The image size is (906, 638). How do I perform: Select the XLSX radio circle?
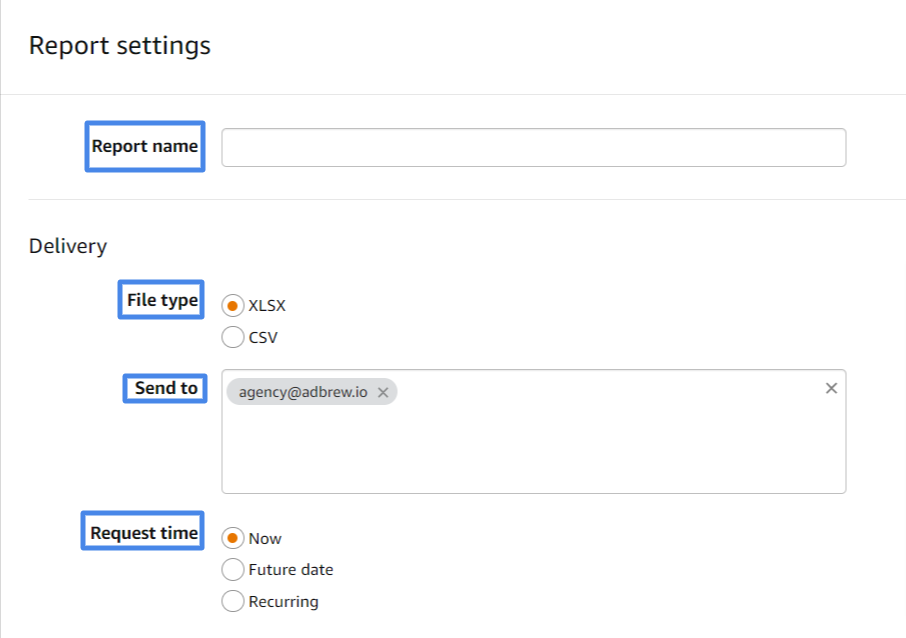tap(232, 306)
